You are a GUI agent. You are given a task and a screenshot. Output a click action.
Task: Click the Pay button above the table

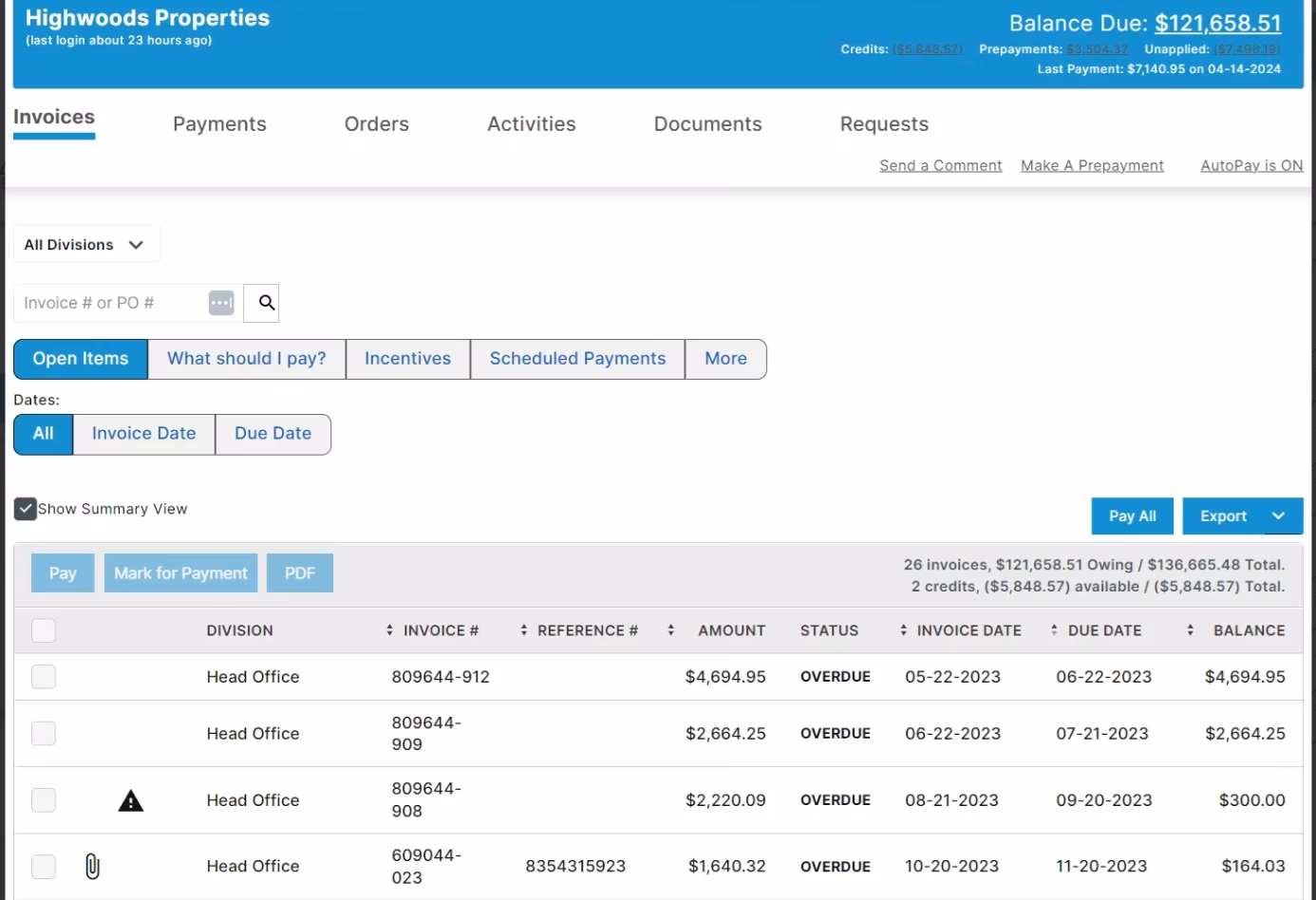coord(63,573)
